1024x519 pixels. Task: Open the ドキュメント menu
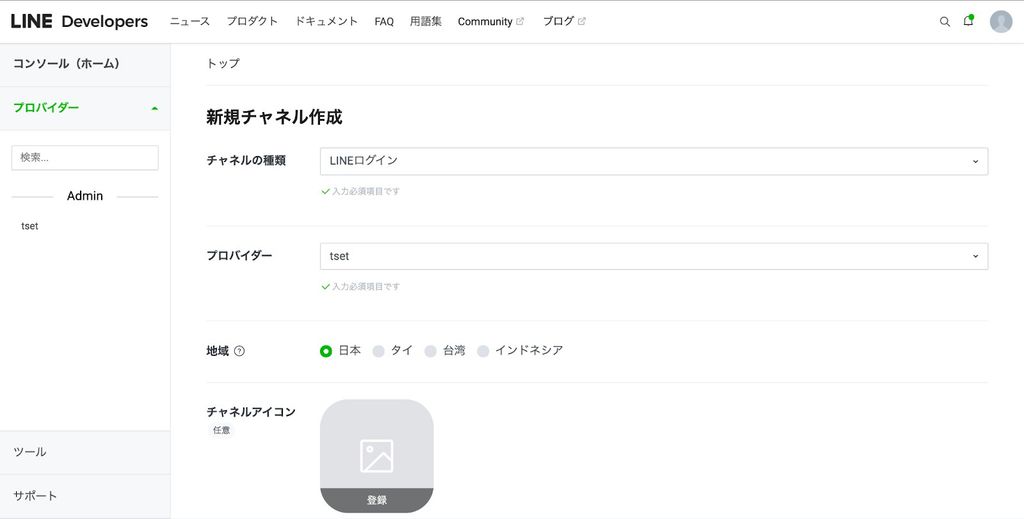(x=327, y=22)
